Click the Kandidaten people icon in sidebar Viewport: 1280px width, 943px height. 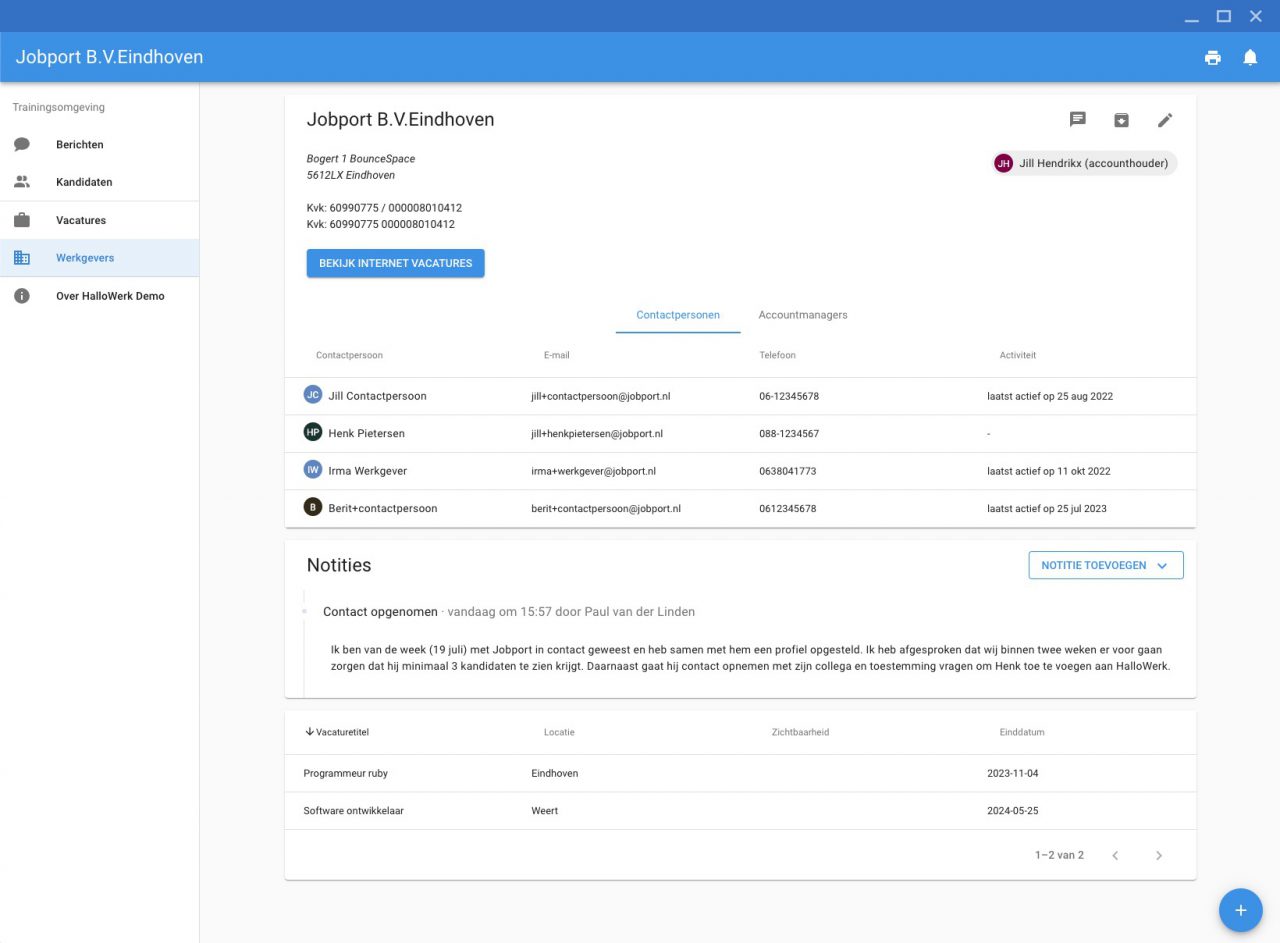coord(21,181)
